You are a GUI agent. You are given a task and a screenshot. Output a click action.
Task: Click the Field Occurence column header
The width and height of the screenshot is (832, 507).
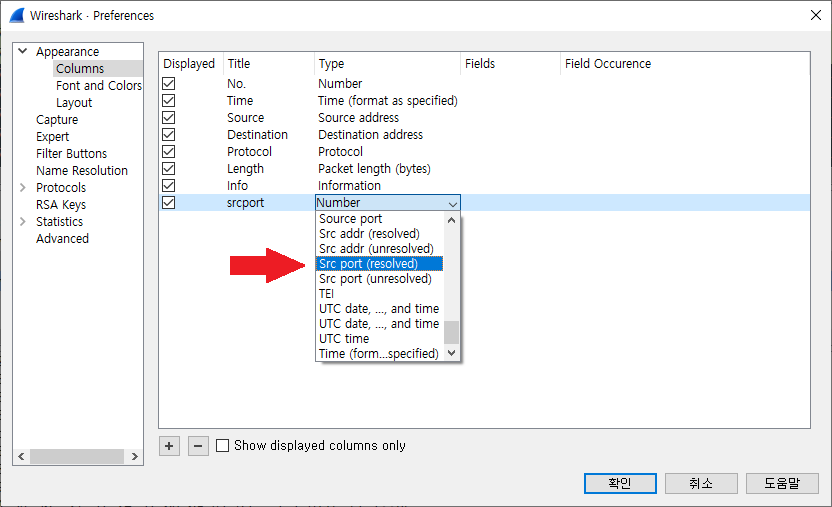click(684, 64)
